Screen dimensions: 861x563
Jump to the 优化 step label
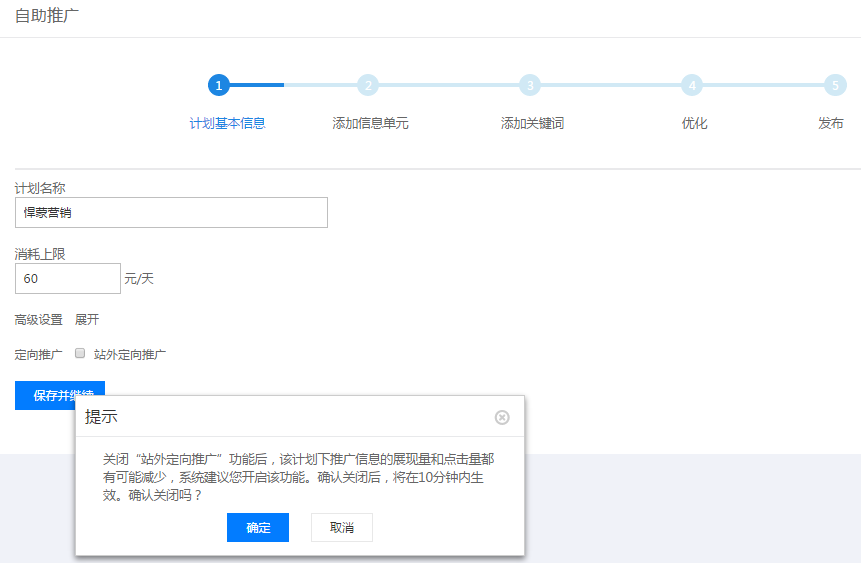tap(694, 124)
